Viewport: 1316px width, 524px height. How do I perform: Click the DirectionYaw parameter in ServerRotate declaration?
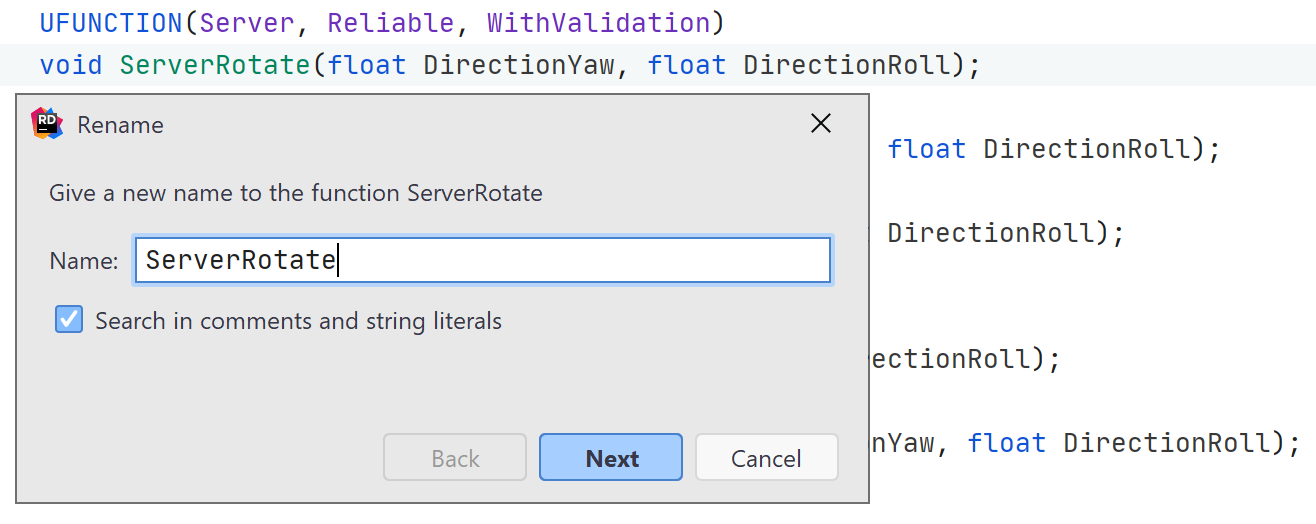[x=519, y=66]
